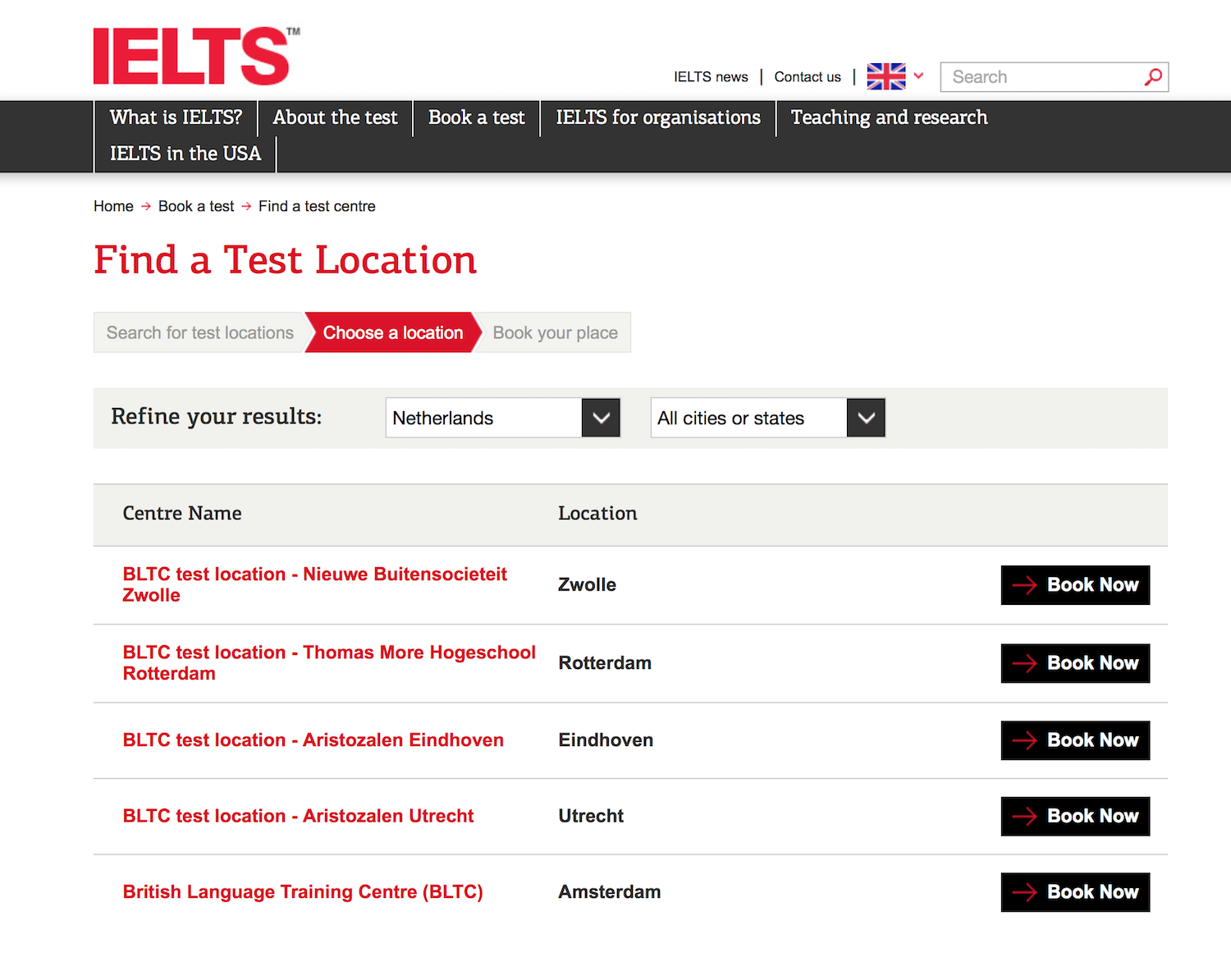1231x980 pixels.
Task: Click the Refine your results label
Action: (217, 417)
